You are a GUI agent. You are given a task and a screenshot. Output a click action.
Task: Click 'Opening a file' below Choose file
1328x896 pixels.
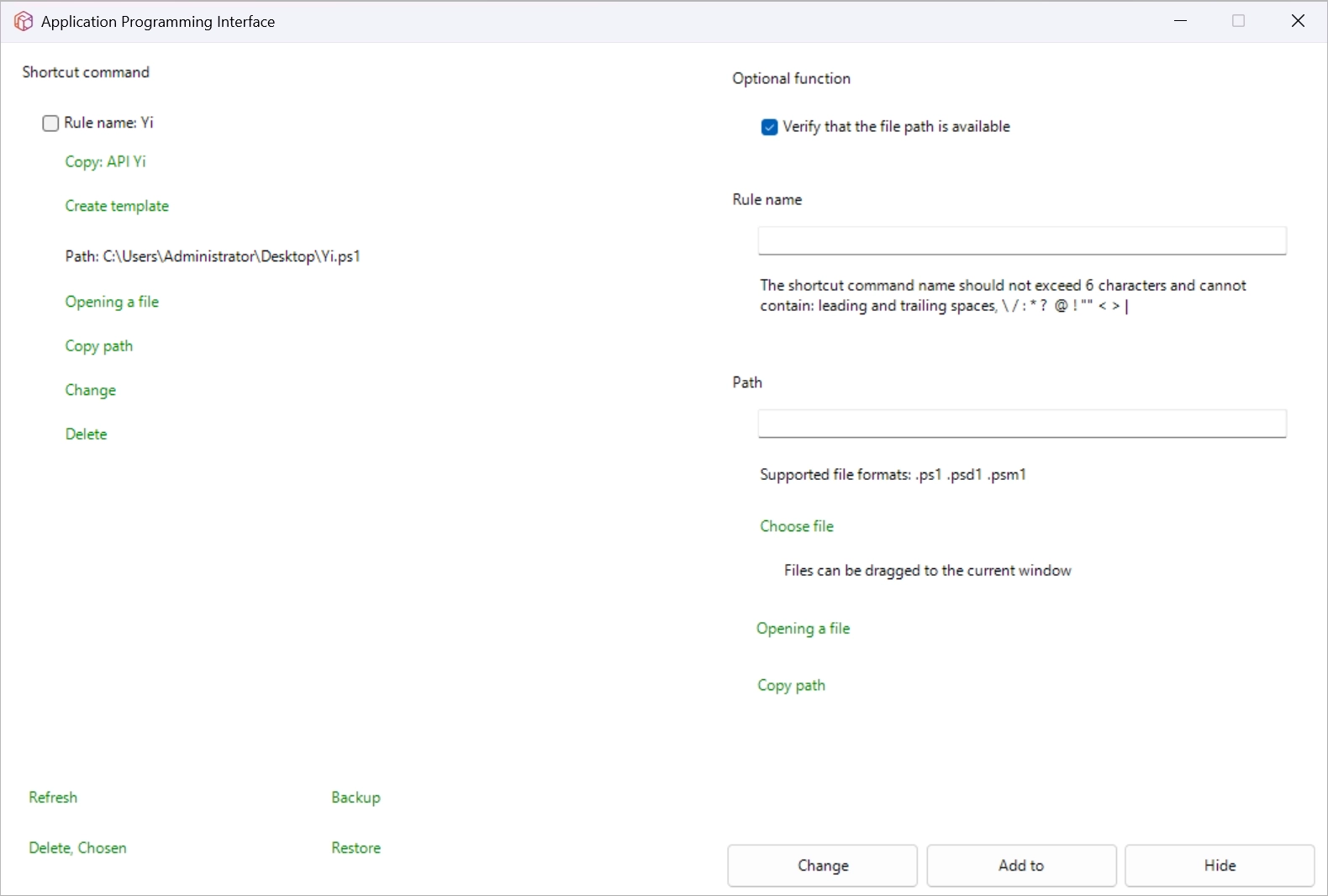point(803,629)
